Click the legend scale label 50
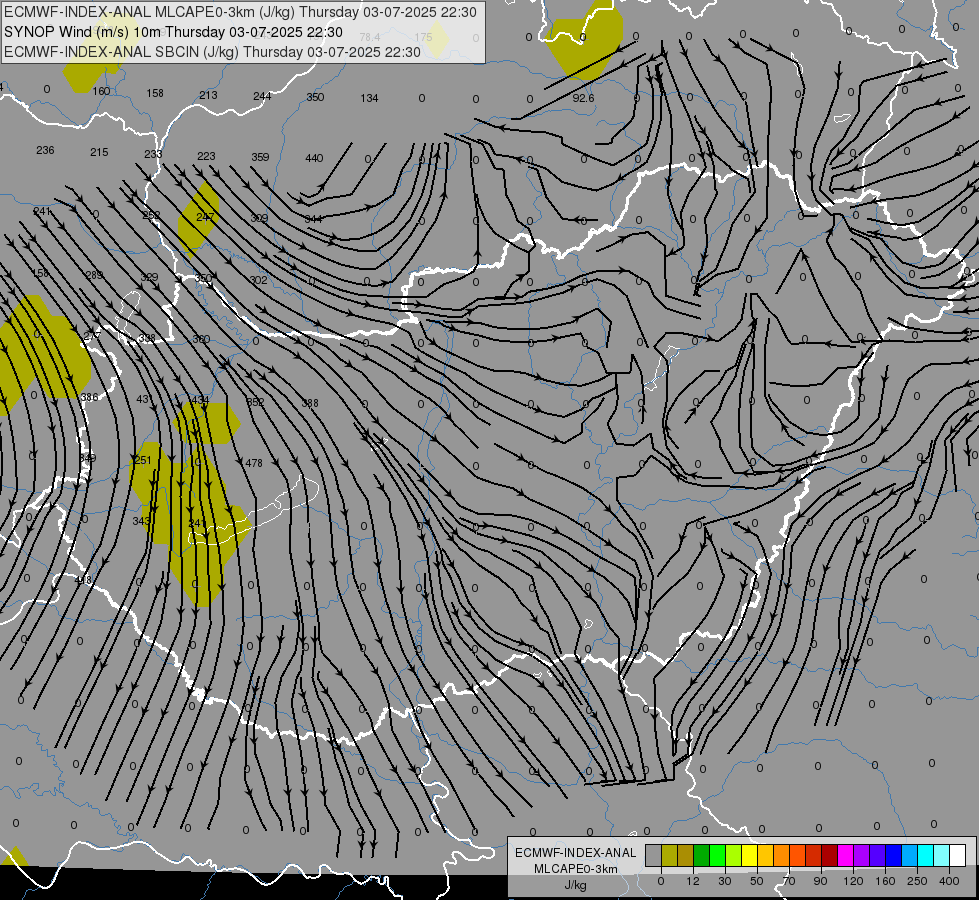Image resolution: width=979 pixels, height=900 pixels. pos(757,881)
